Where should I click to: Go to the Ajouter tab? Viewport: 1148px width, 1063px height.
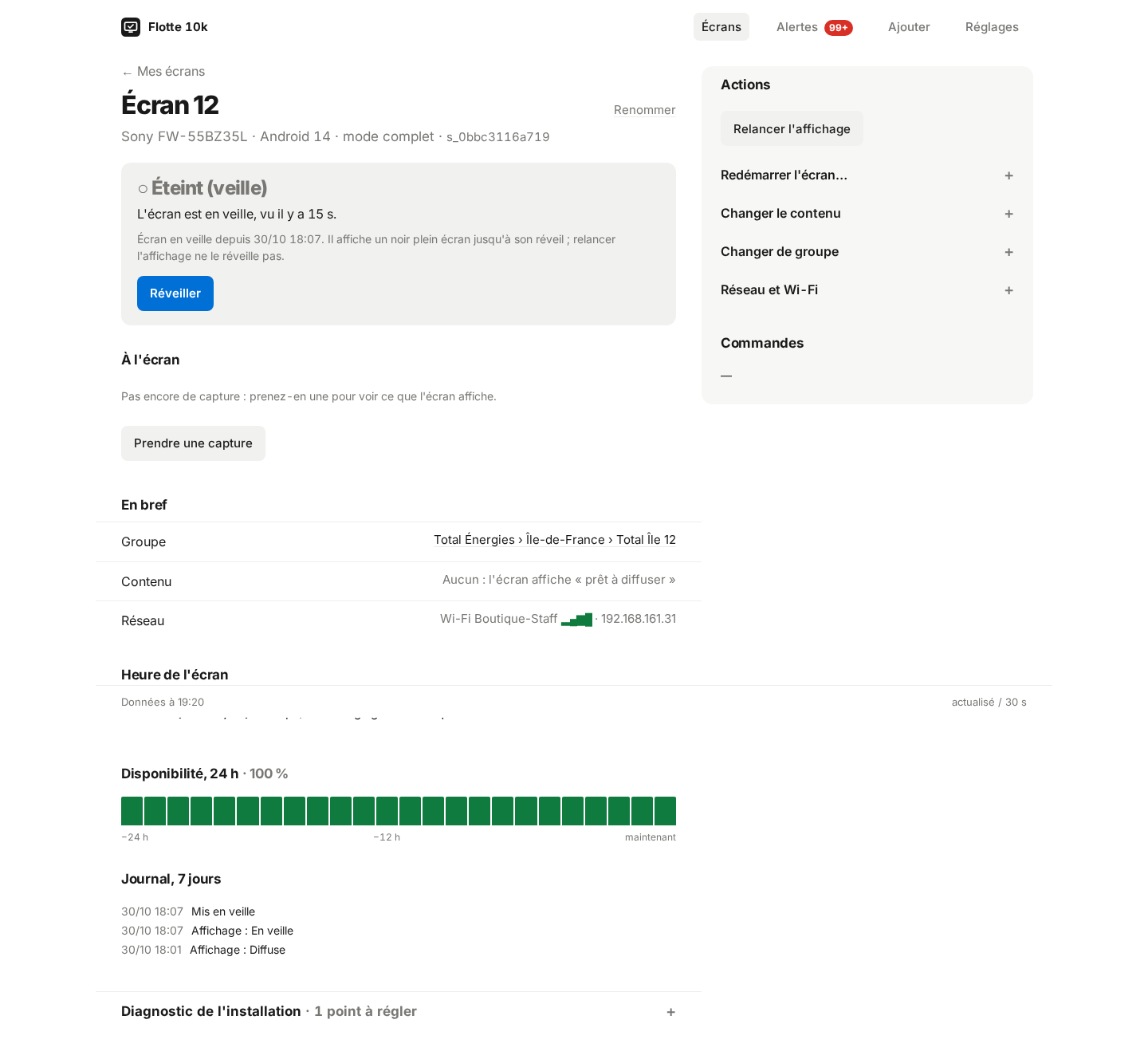click(x=909, y=27)
